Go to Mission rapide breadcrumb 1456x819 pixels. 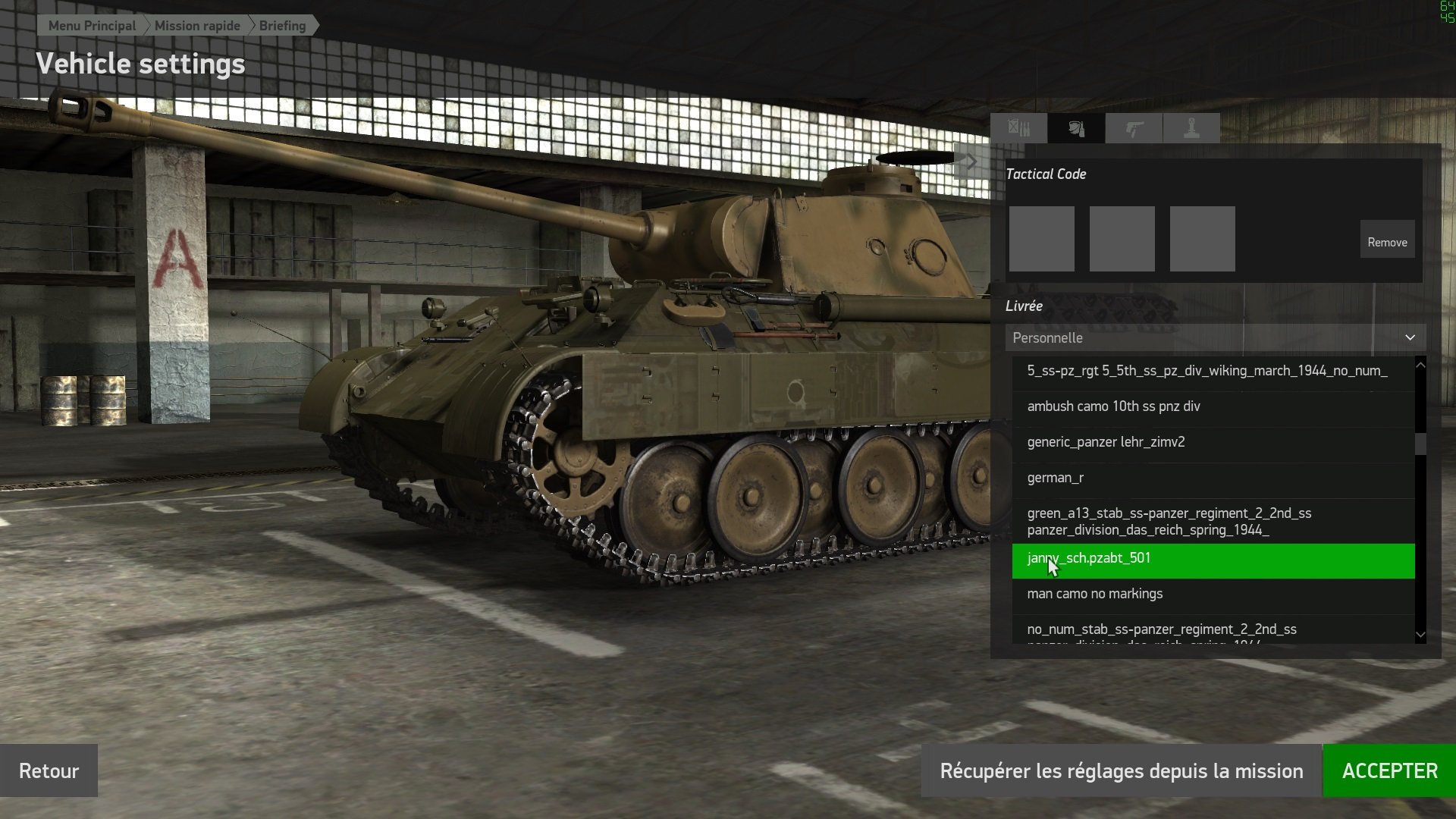[197, 26]
